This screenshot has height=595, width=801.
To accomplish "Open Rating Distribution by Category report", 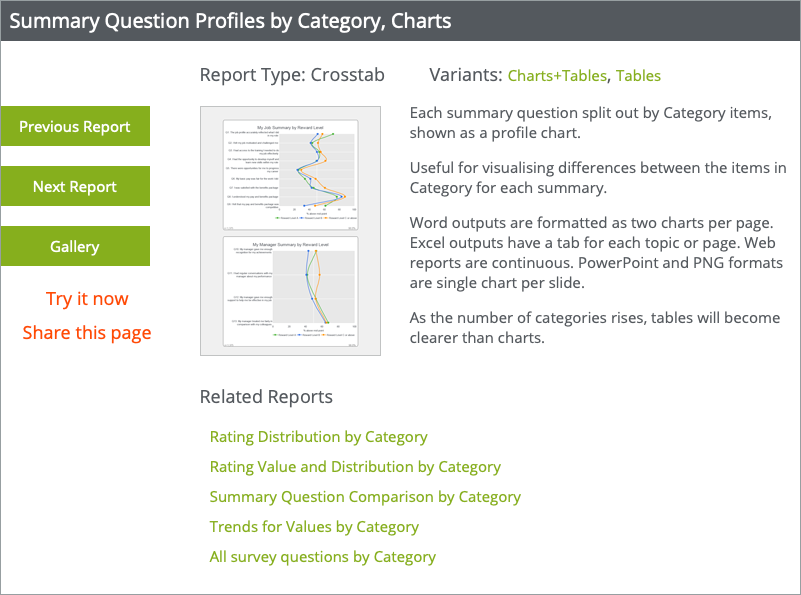I will (318, 437).
